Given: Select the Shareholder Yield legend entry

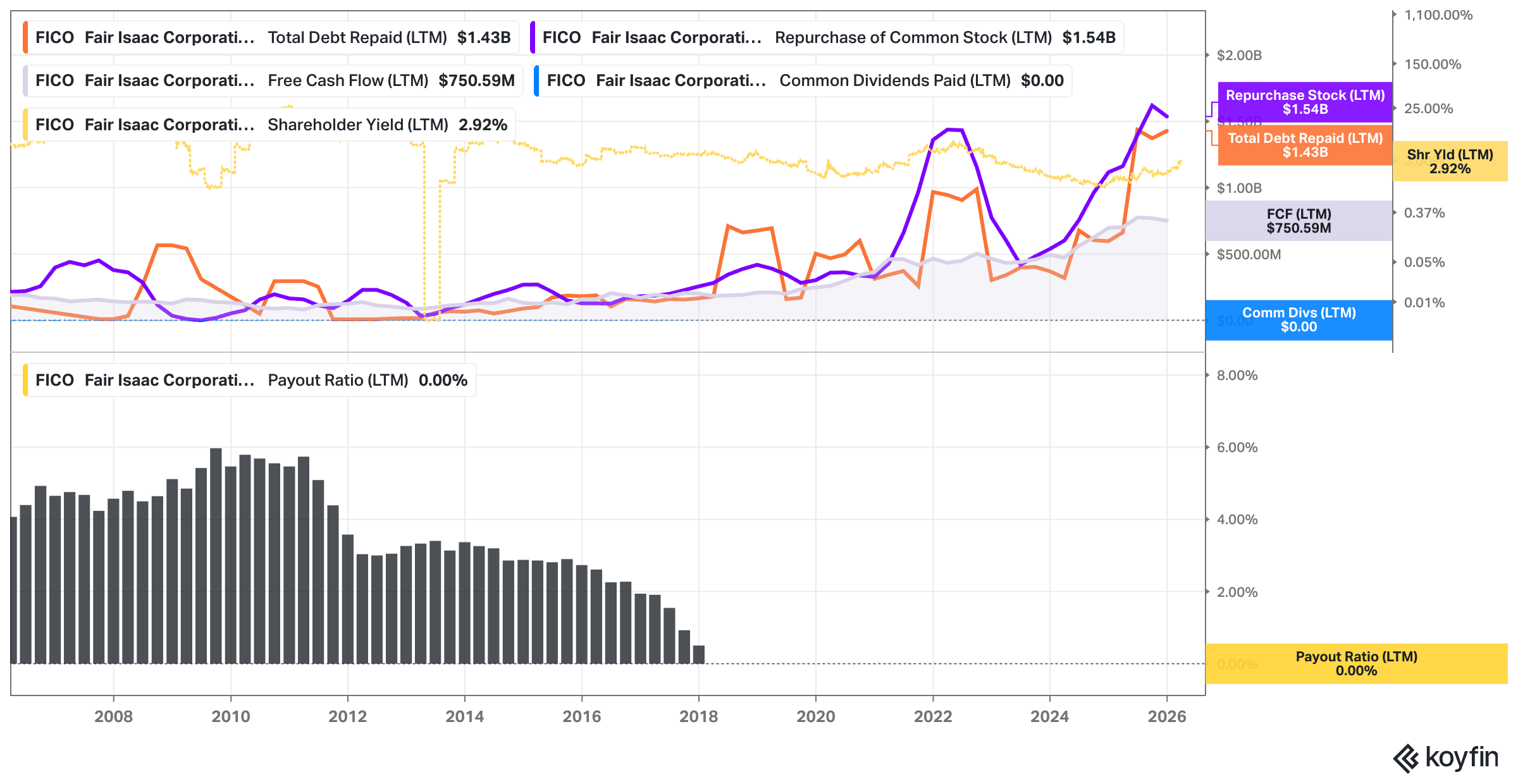Looking at the screenshot, I should [x=269, y=125].
